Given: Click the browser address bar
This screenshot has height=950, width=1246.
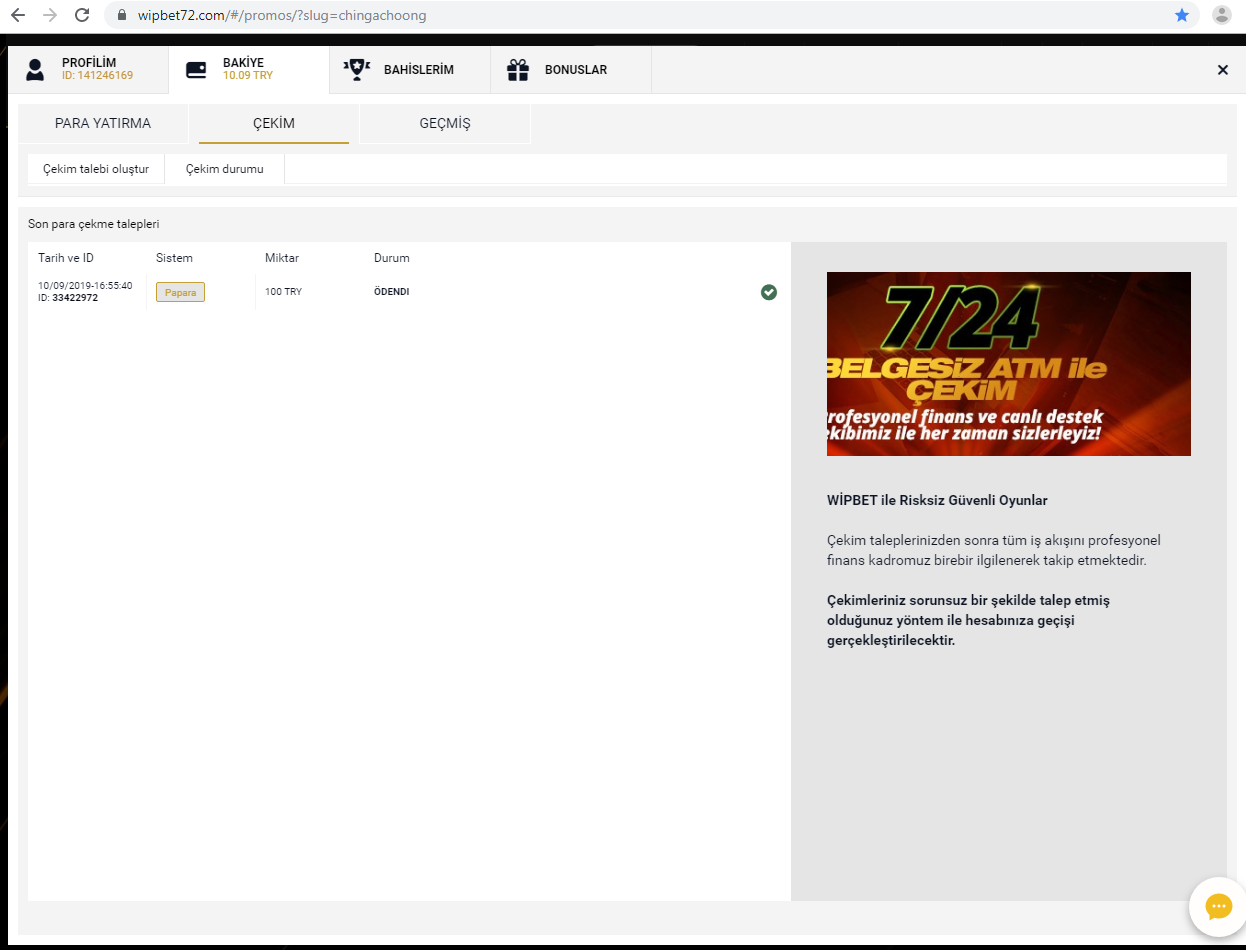Looking at the screenshot, I should click(x=640, y=15).
